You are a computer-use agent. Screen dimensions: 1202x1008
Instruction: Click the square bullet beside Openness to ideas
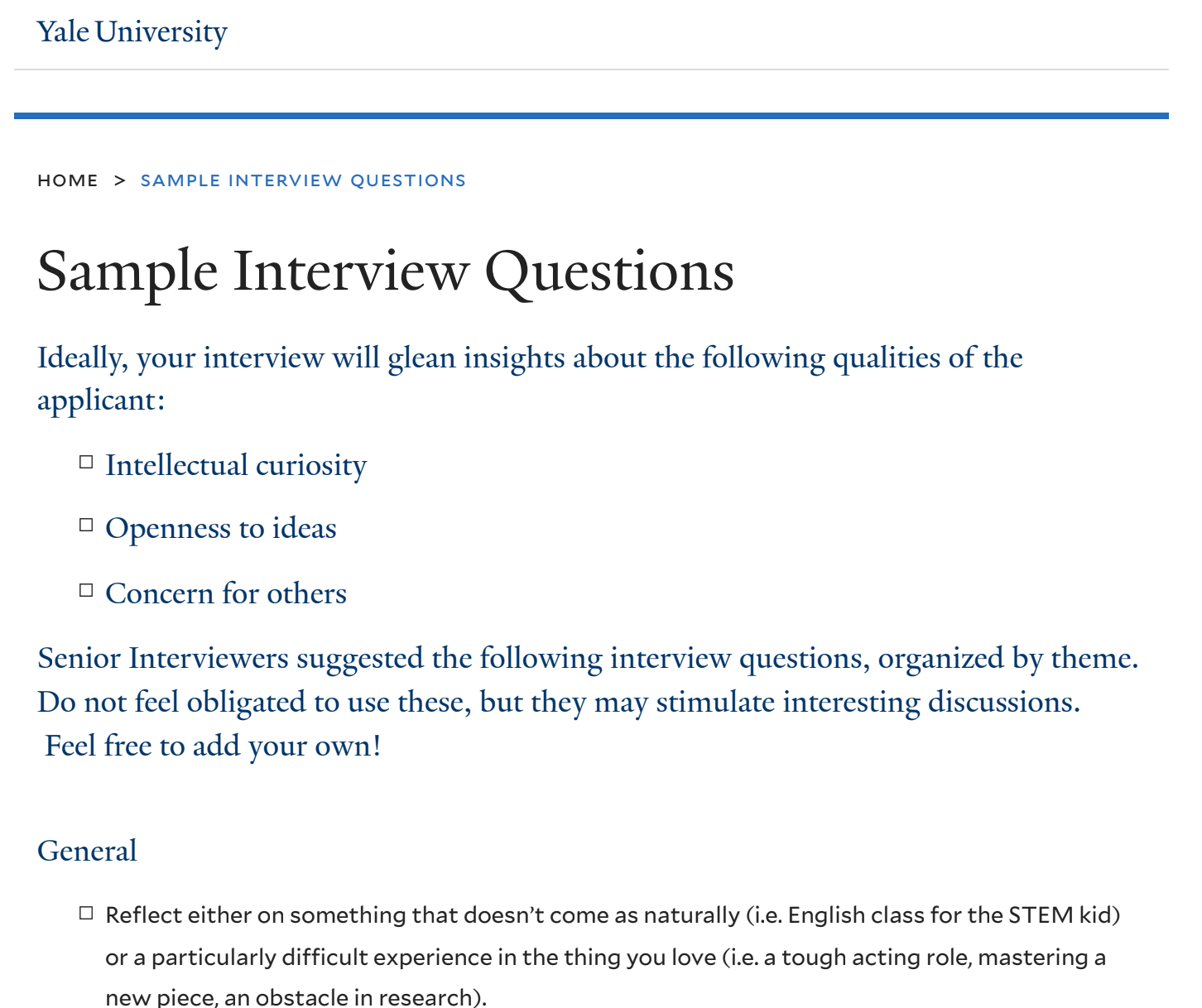[x=86, y=525]
